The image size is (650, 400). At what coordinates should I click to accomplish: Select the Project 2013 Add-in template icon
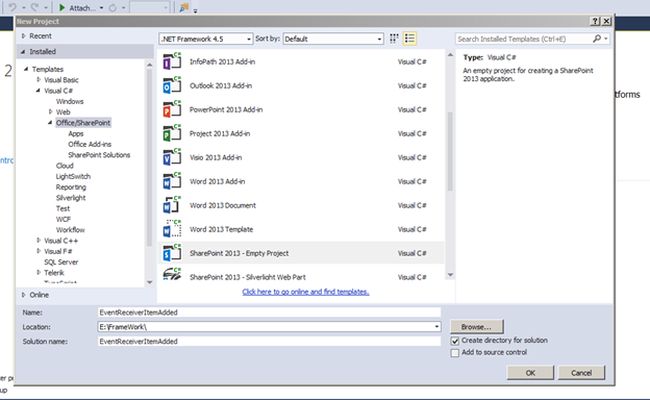coord(172,133)
